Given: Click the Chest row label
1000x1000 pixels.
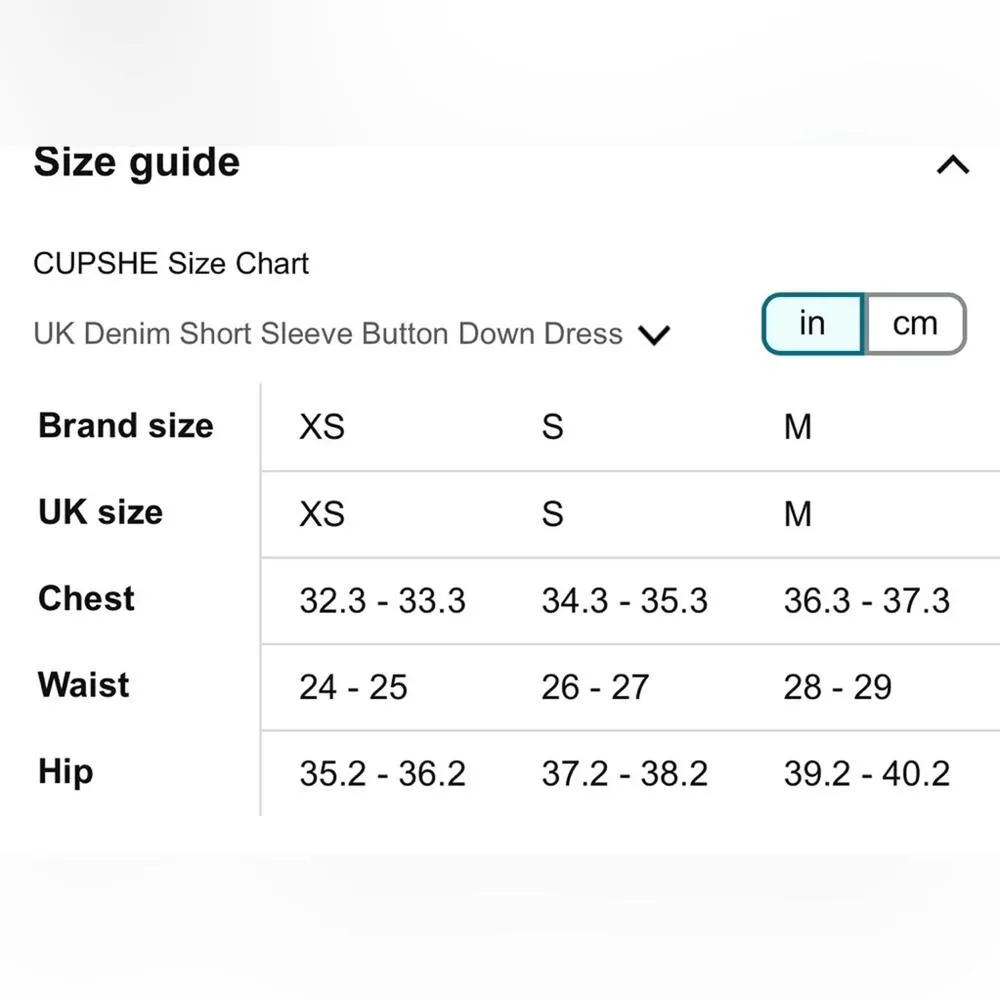Looking at the screenshot, I should tap(86, 599).
